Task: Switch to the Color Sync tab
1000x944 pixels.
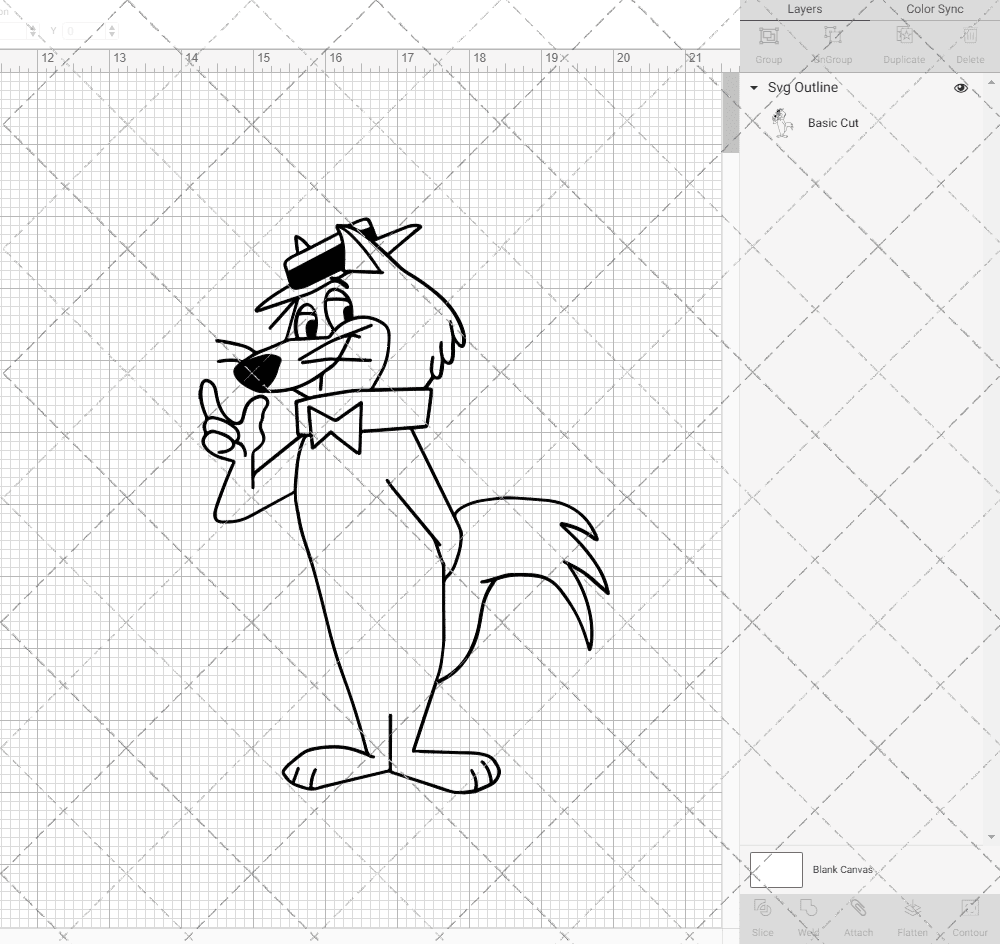Action: pyautogui.click(x=934, y=9)
